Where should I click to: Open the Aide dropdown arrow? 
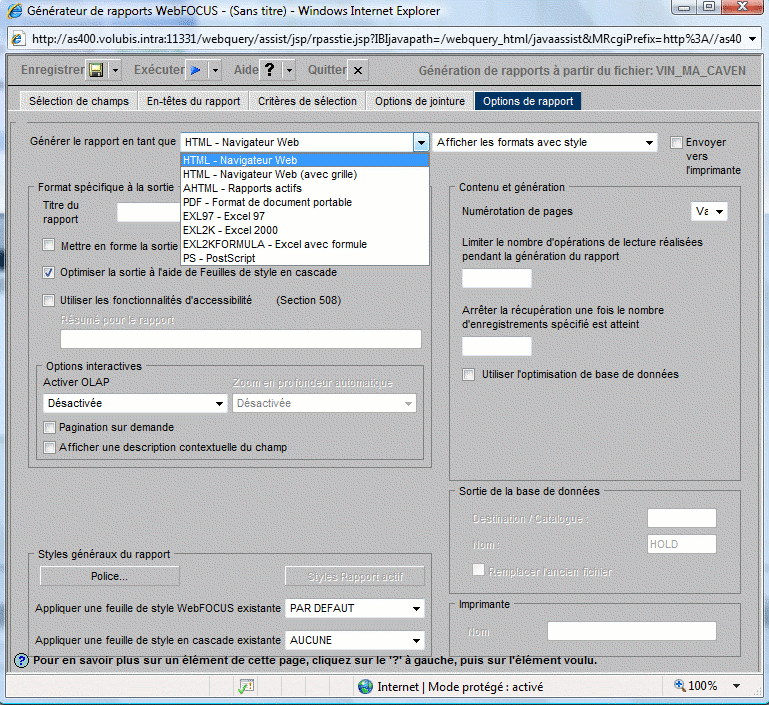pos(289,70)
